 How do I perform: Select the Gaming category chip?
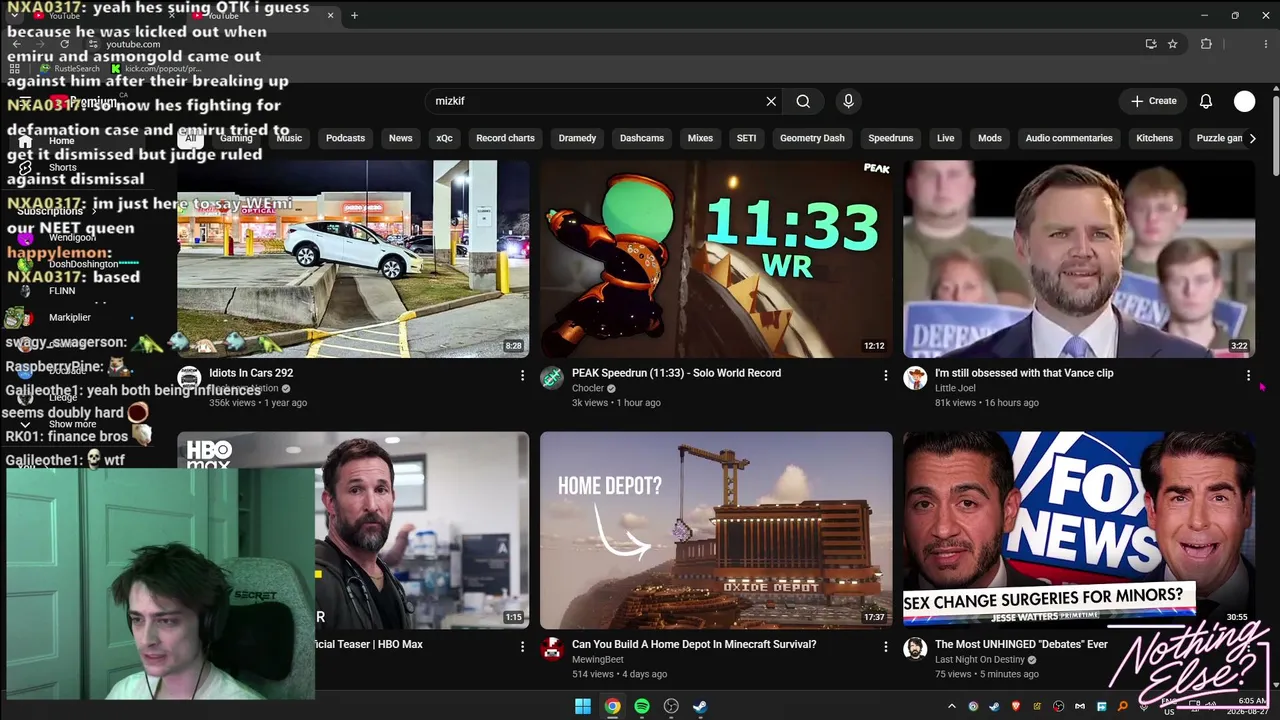point(236,138)
